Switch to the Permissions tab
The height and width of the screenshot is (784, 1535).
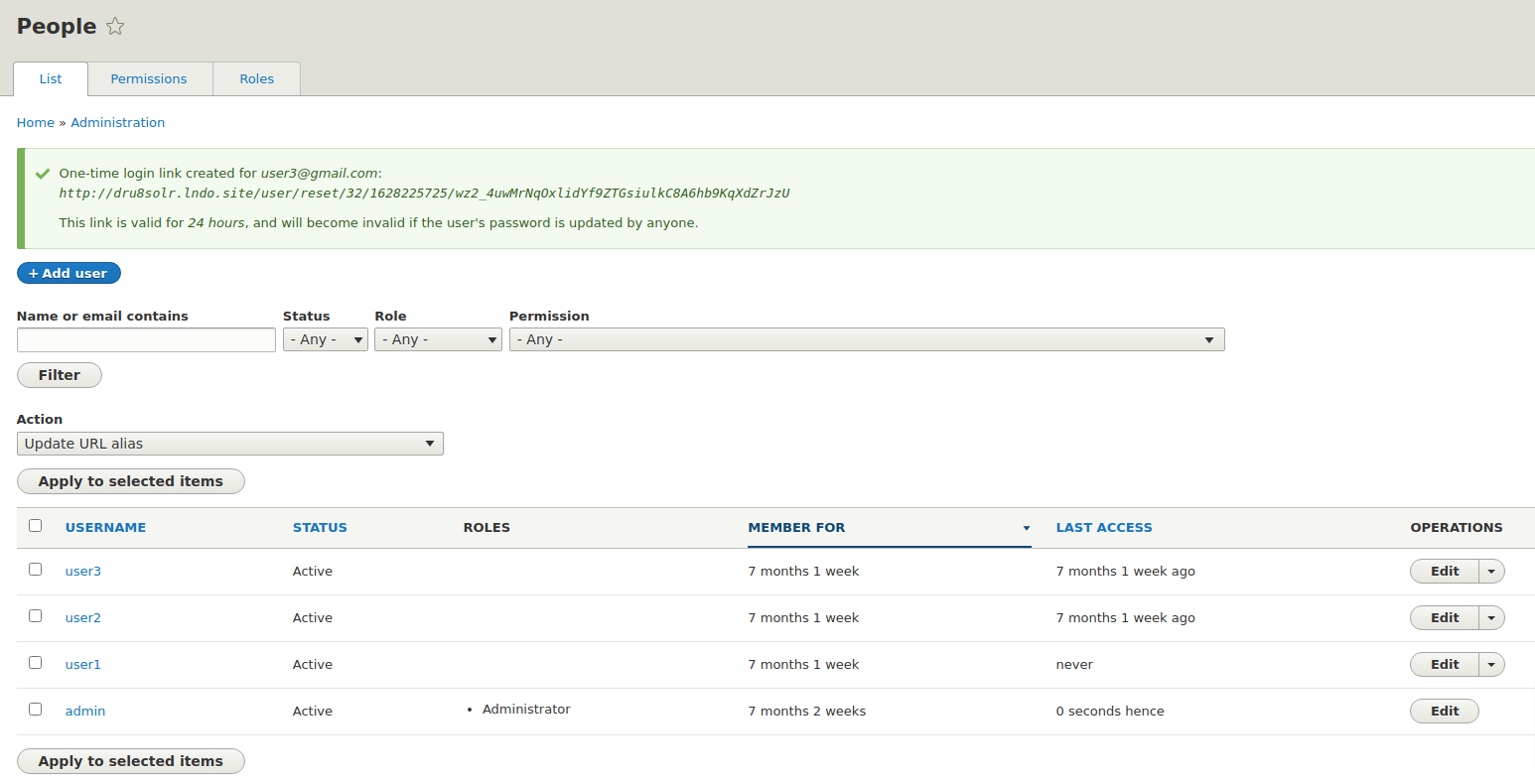[149, 78]
